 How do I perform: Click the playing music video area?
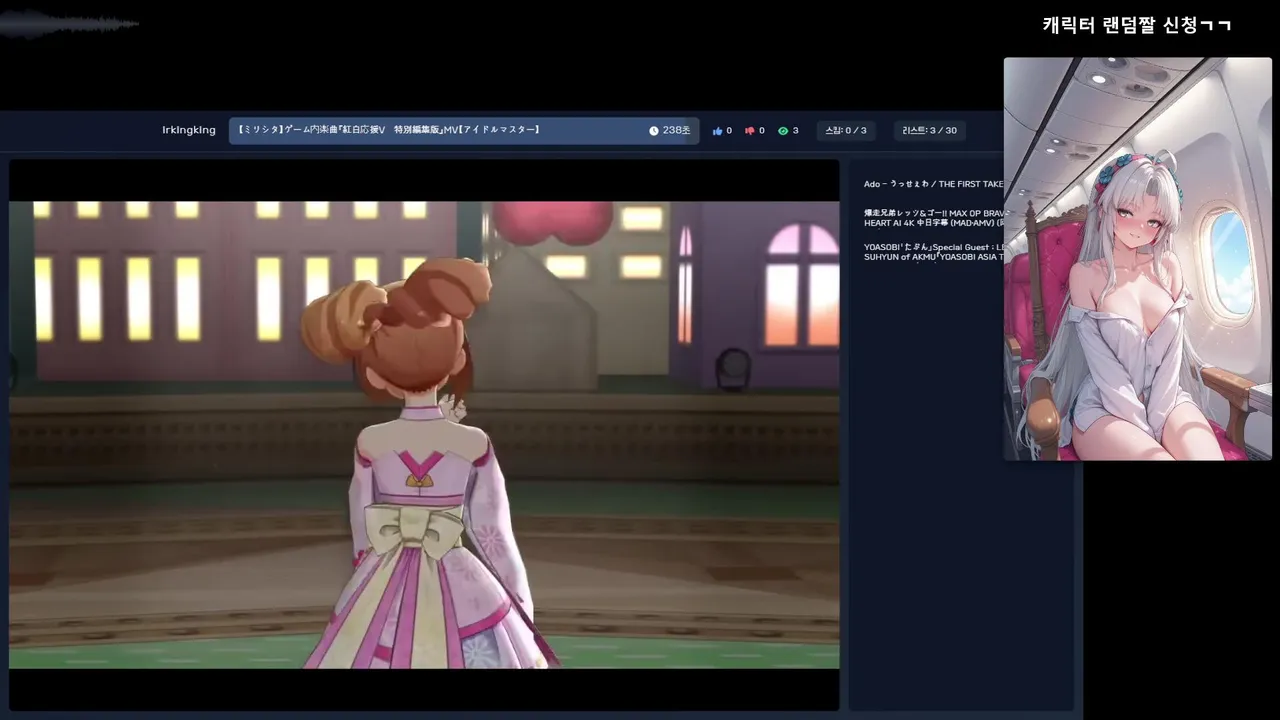(424, 435)
